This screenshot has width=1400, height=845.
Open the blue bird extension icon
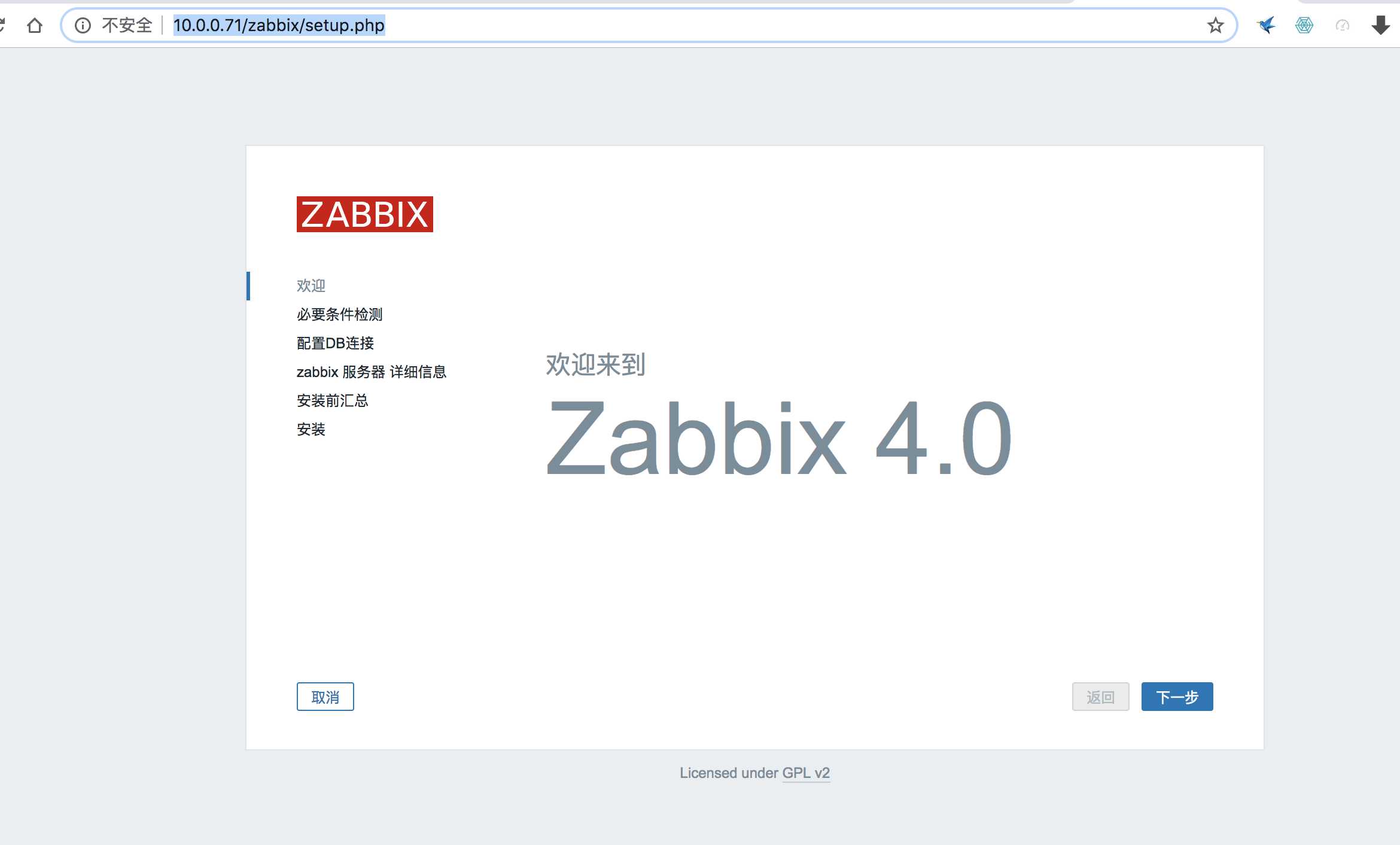(x=1266, y=25)
